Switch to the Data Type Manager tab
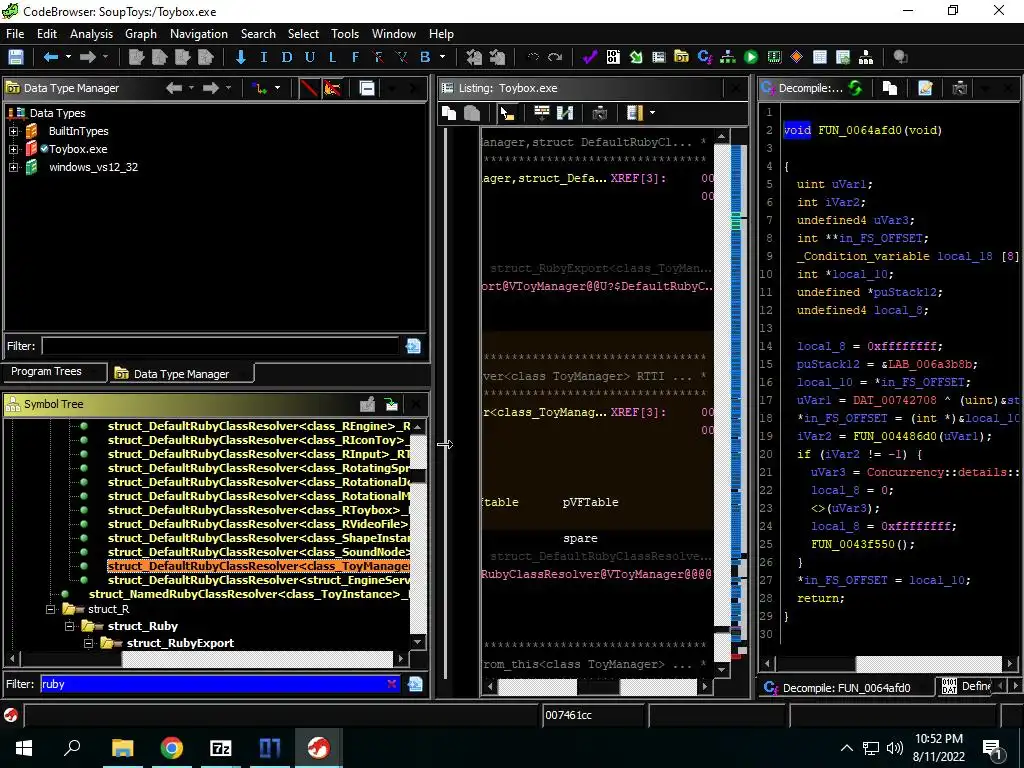The image size is (1024, 768). pos(181,374)
